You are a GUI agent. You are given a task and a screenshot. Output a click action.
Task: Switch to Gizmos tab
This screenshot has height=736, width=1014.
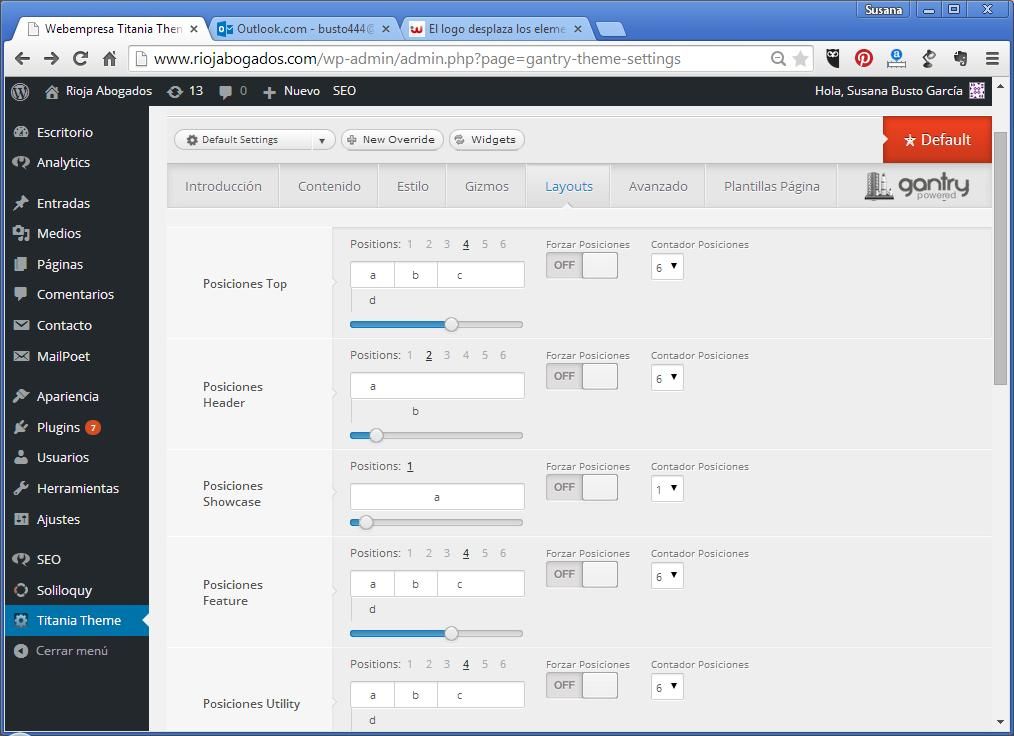[x=487, y=186]
